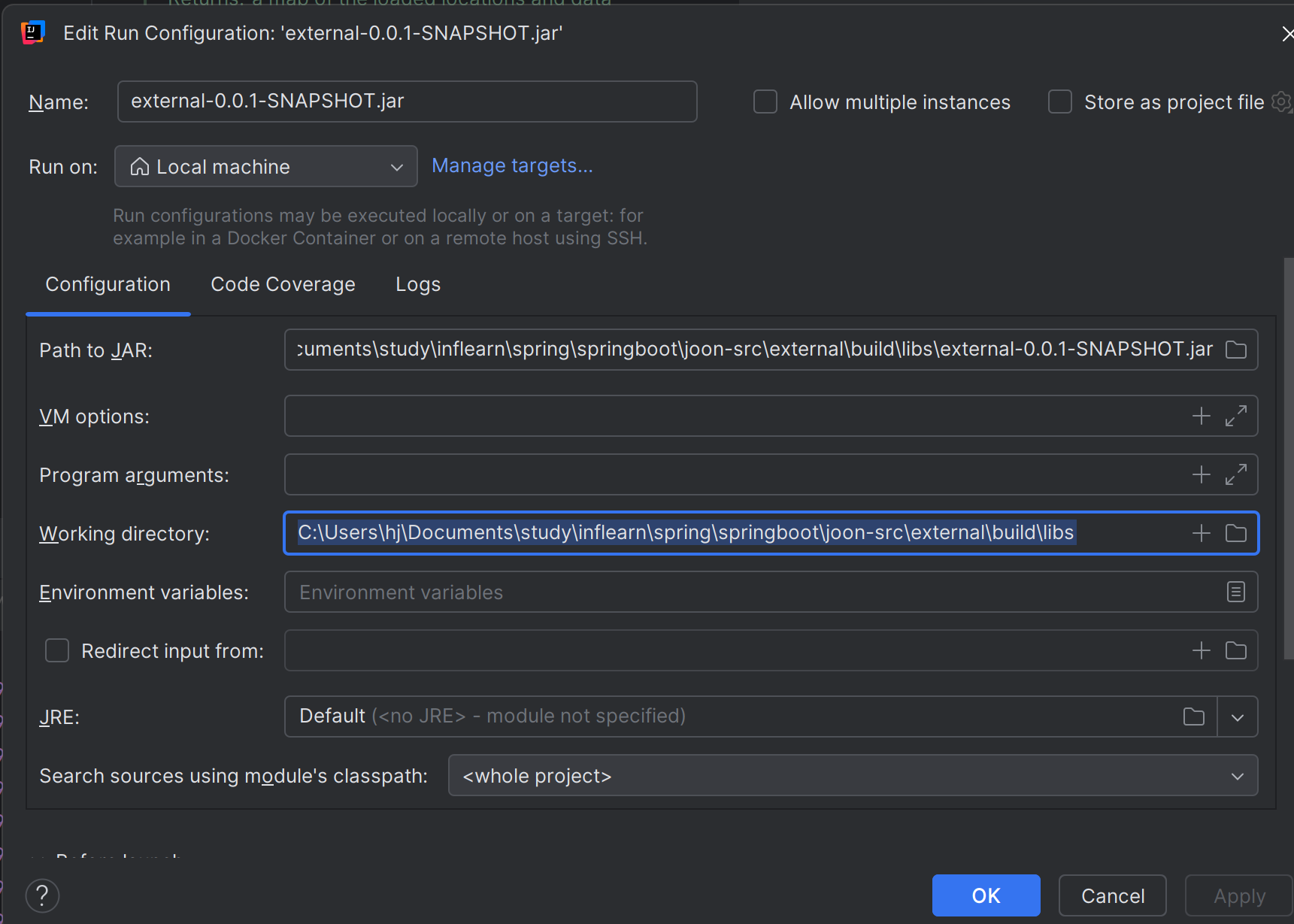Open Search sources module classpath dropdown

coord(853,775)
